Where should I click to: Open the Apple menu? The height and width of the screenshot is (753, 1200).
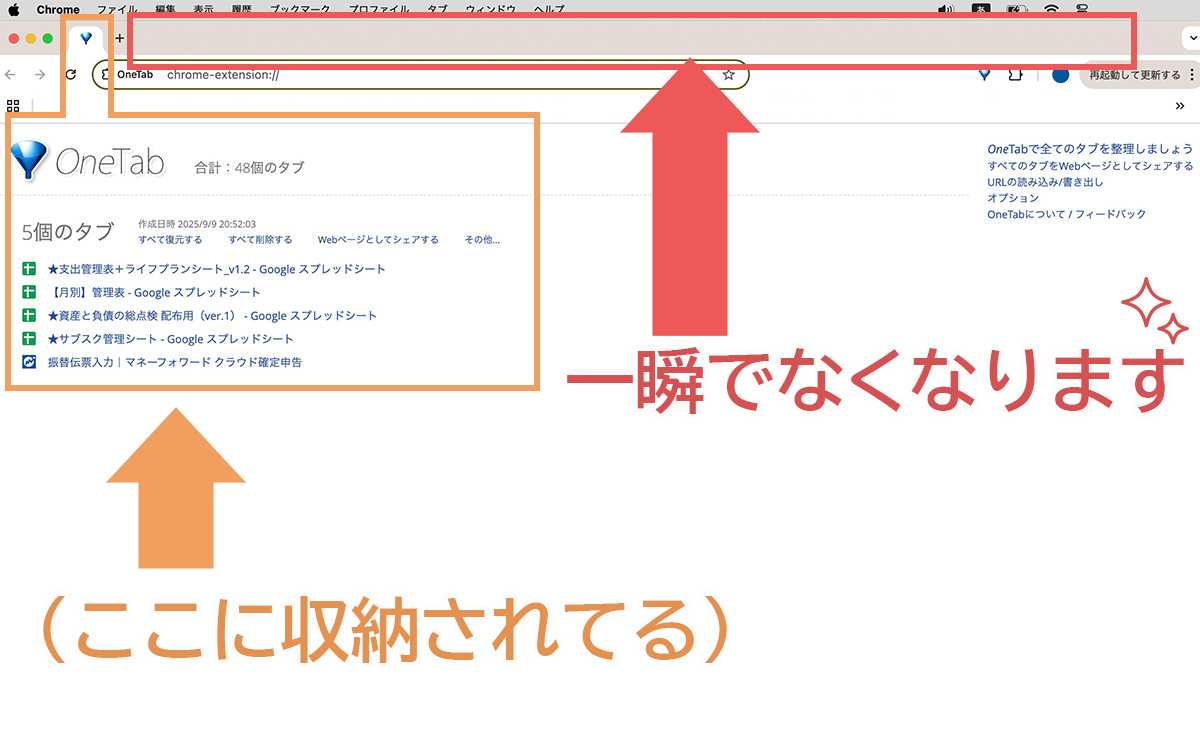tap(13, 9)
